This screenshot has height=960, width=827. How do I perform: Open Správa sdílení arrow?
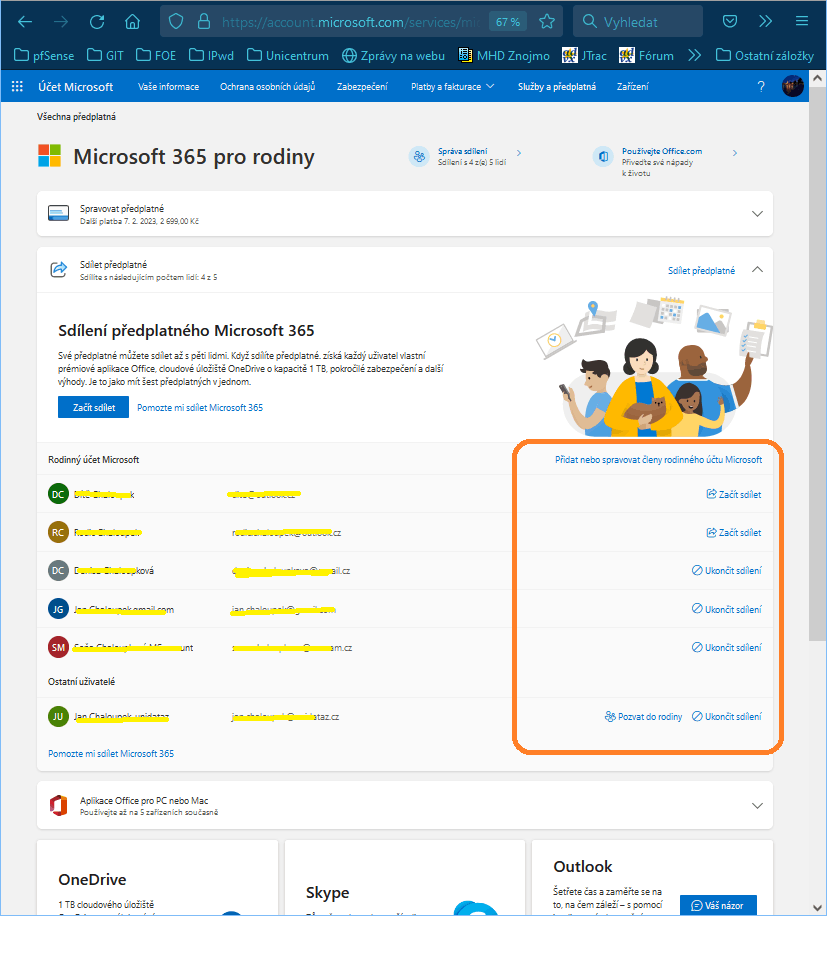[518, 152]
